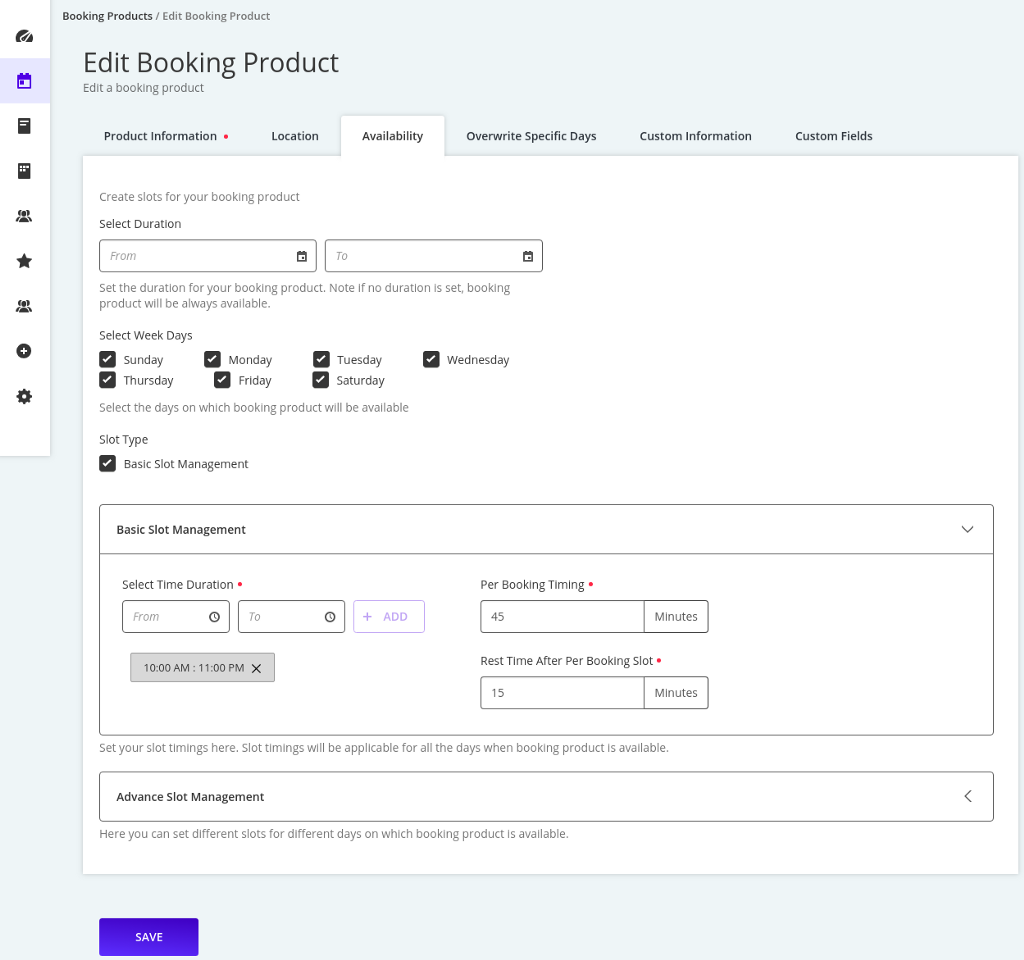Switch to the Overwrite Specific Days tab
This screenshot has height=960, width=1024.
pyautogui.click(x=531, y=136)
